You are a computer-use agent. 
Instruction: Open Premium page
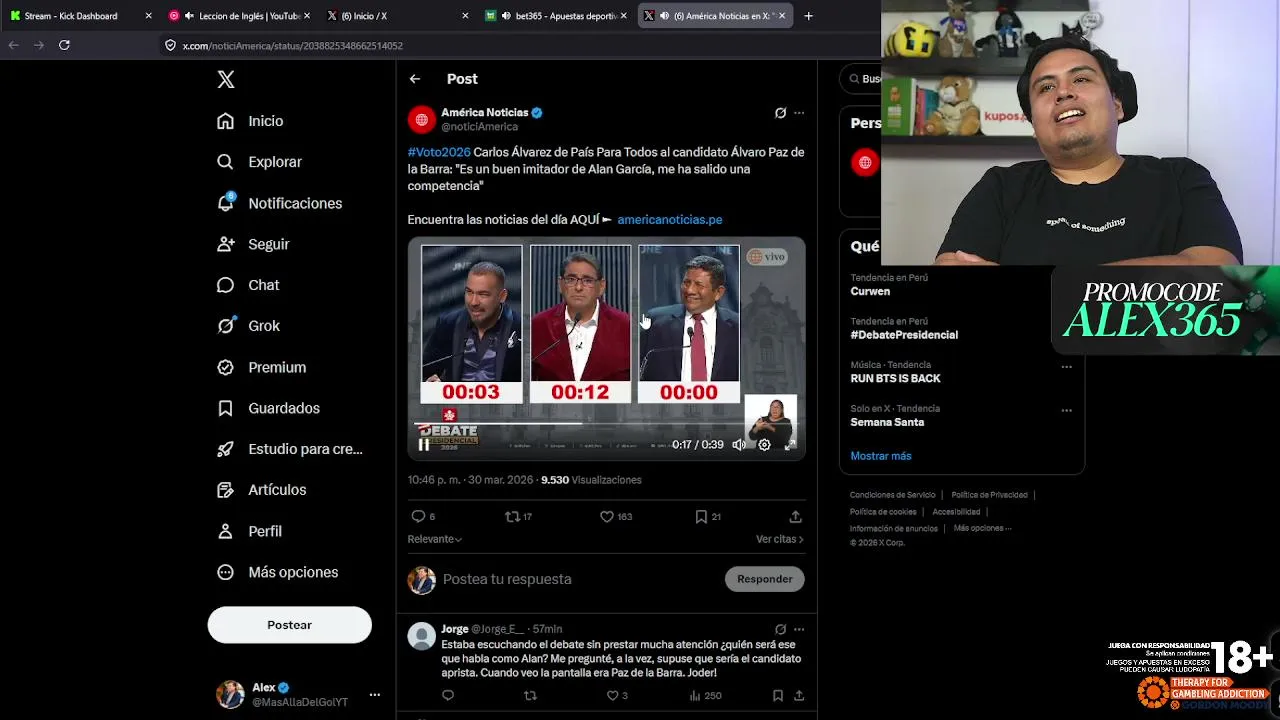click(x=261, y=367)
